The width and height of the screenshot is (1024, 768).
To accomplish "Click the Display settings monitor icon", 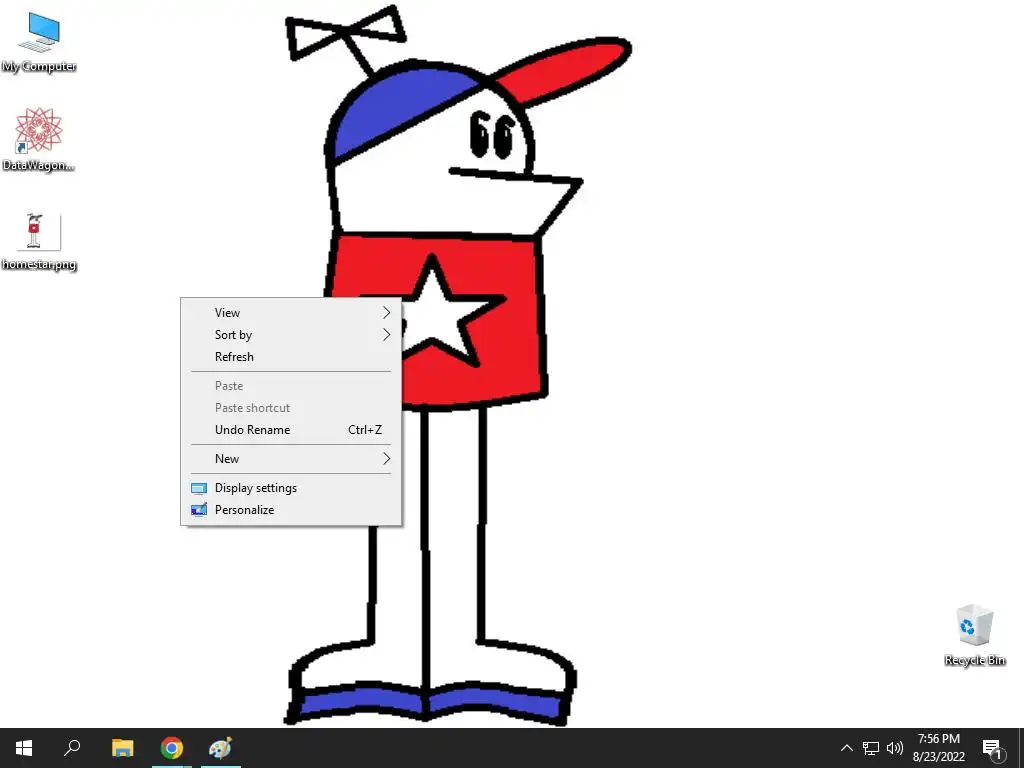I will pyautogui.click(x=199, y=488).
